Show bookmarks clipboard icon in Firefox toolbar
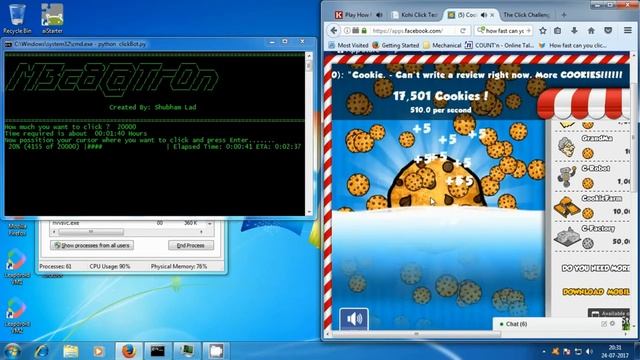 coord(558,31)
